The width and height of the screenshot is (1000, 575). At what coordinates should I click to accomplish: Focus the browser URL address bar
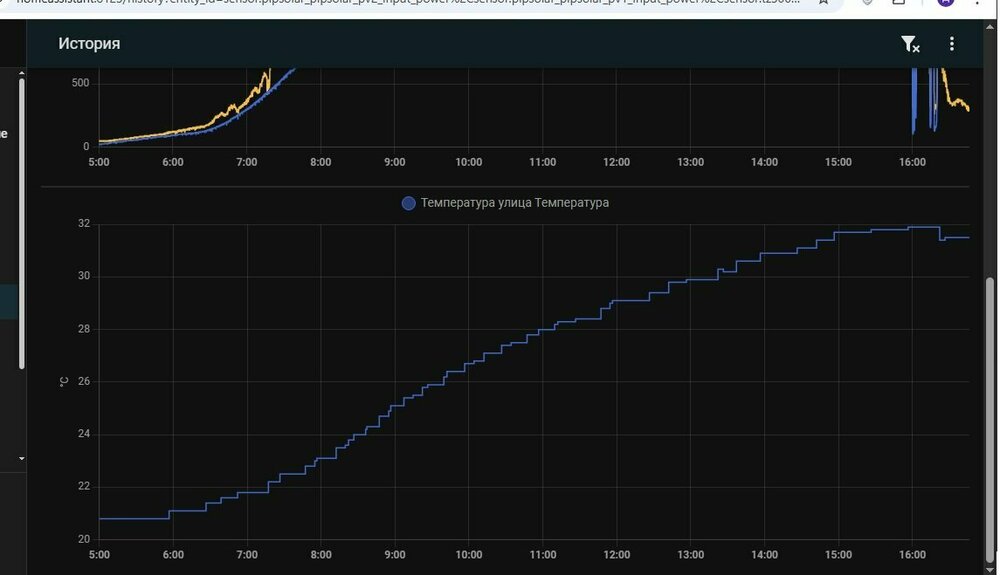tap(400, 3)
